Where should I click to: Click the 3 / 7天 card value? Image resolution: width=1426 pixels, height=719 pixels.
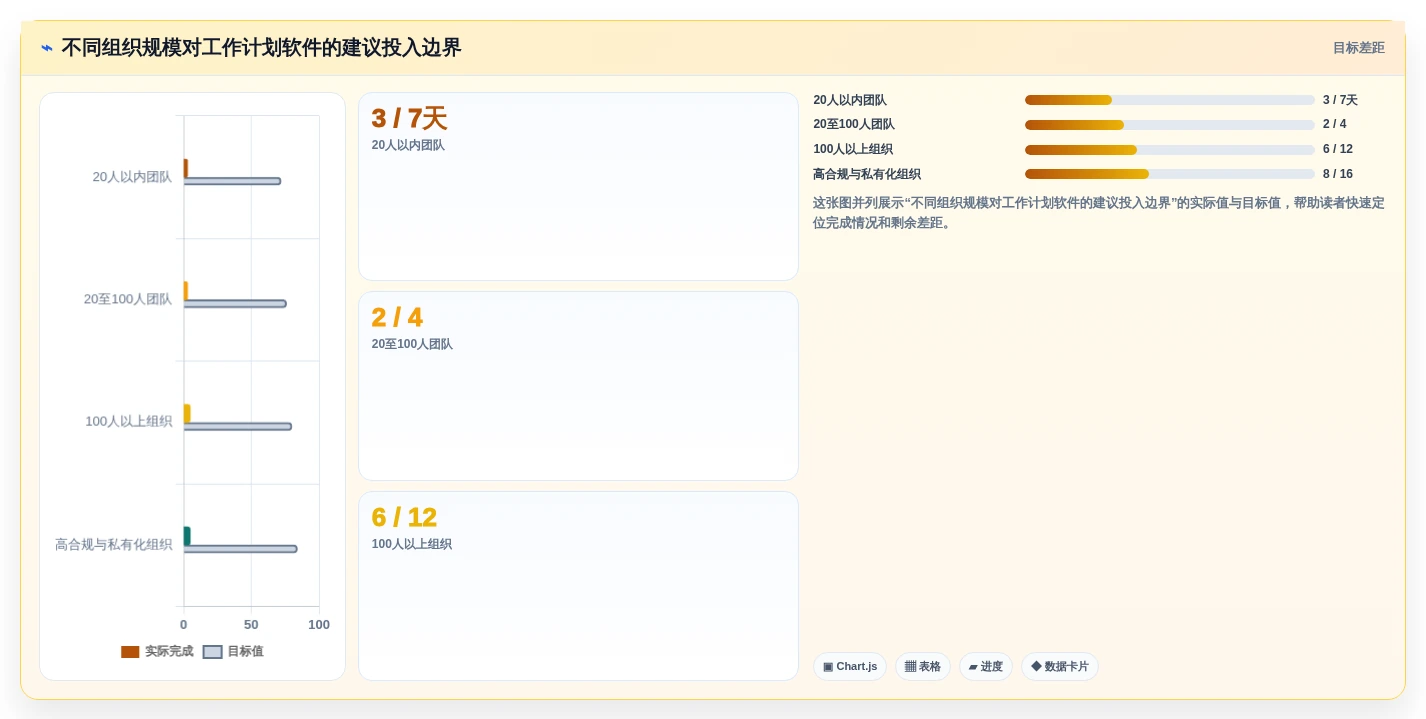pos(409,119)
